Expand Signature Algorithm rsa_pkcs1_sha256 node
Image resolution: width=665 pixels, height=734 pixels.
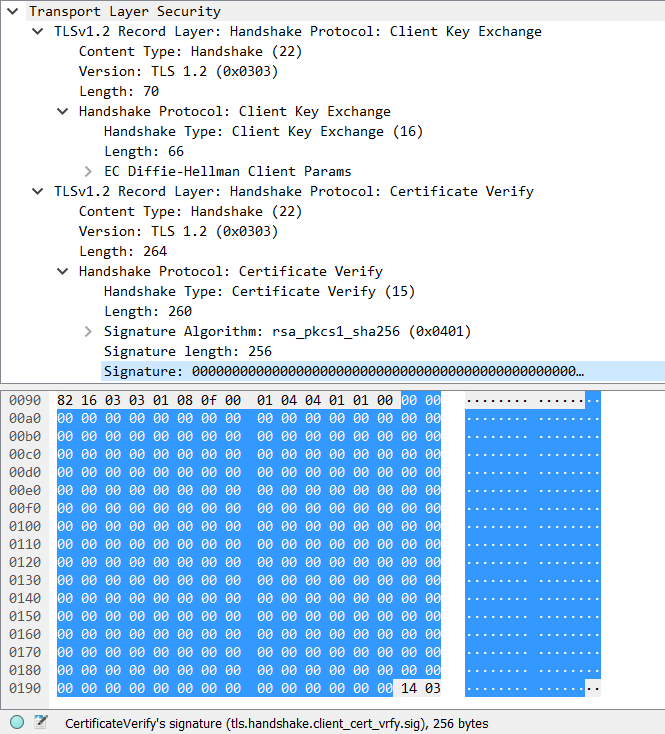click(x=88, y=331)
